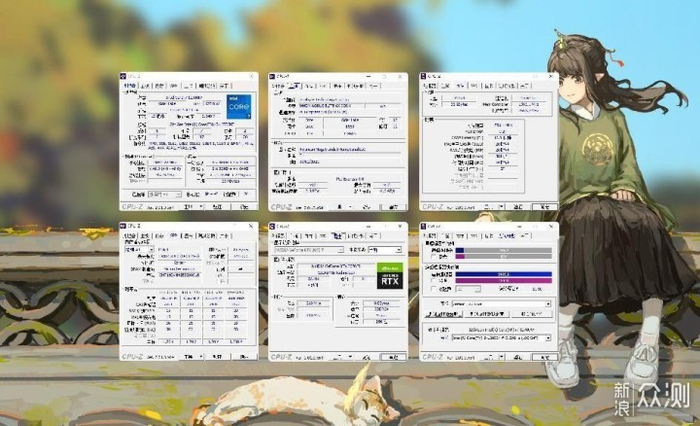Click the CPU-Z title icon in the processor window

124,76
